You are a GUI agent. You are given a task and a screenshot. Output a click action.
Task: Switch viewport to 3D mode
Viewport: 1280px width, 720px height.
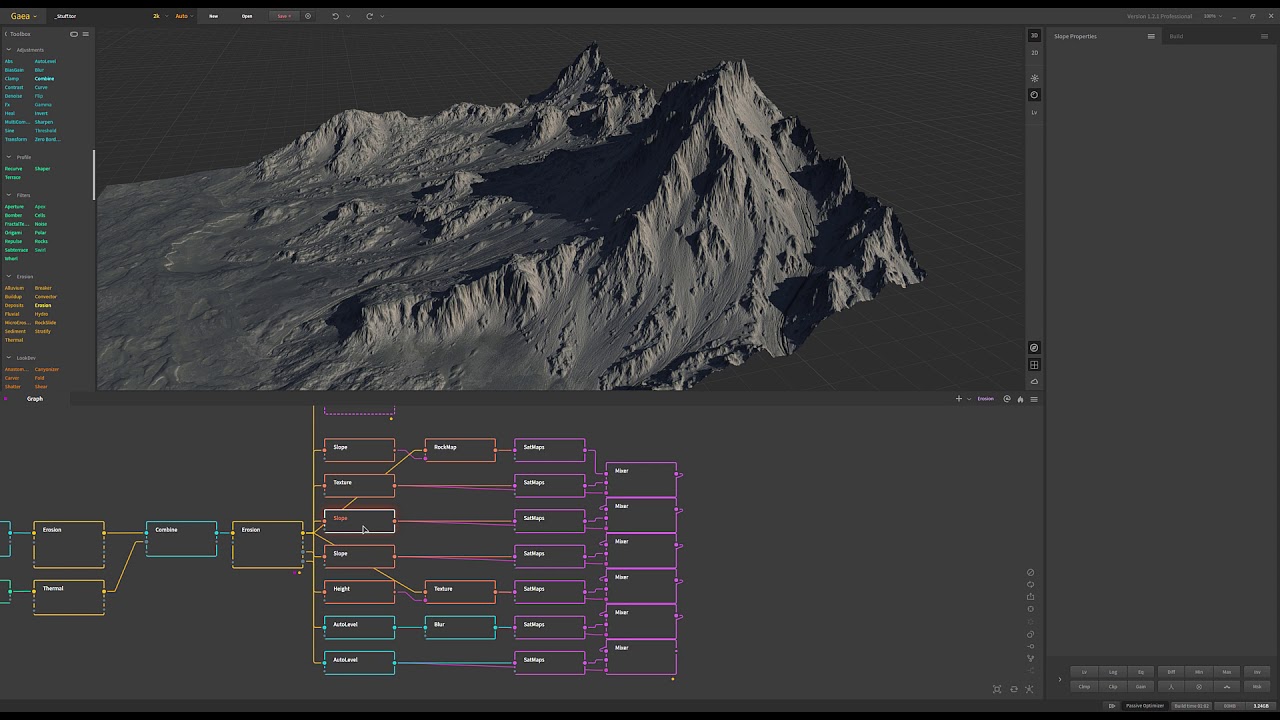tap(1034, 36)
